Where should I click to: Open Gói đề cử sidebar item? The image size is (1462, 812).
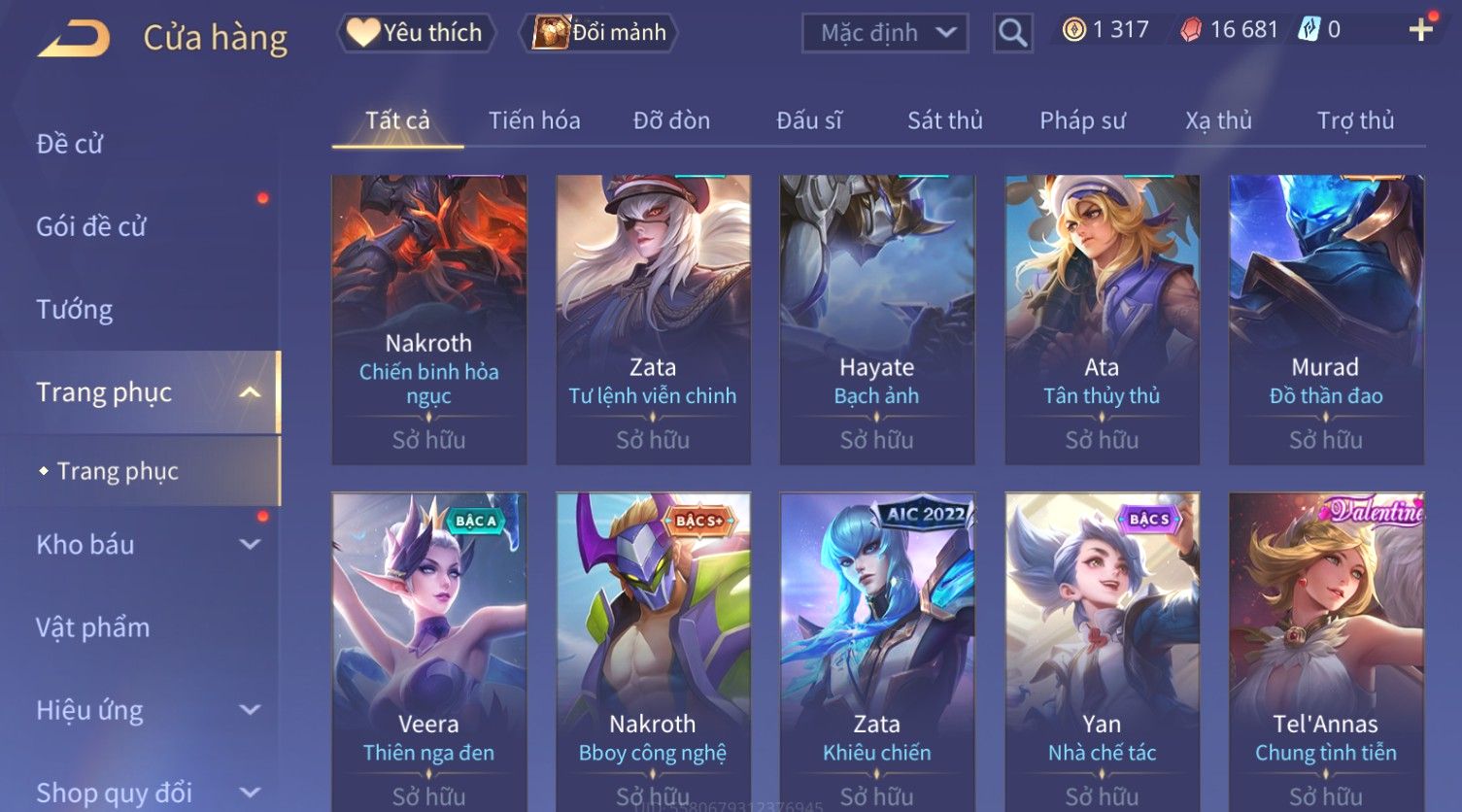[90, 227]
